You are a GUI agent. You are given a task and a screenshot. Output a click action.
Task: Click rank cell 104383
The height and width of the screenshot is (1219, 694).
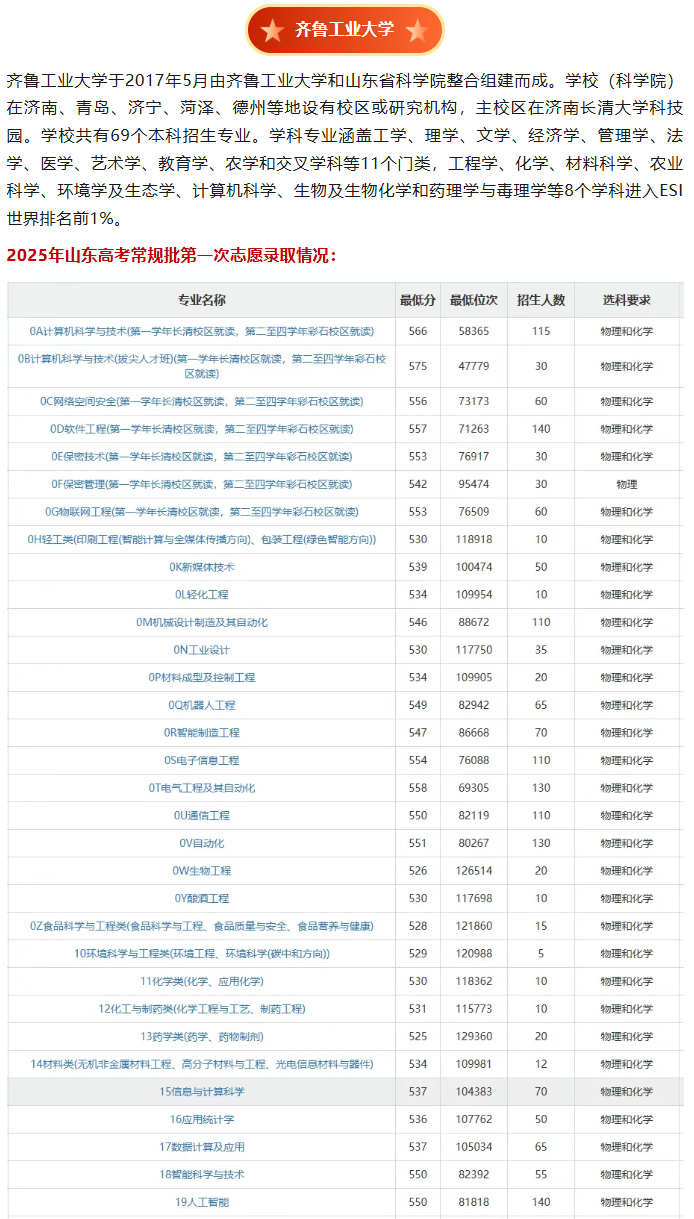[474, 1092]
